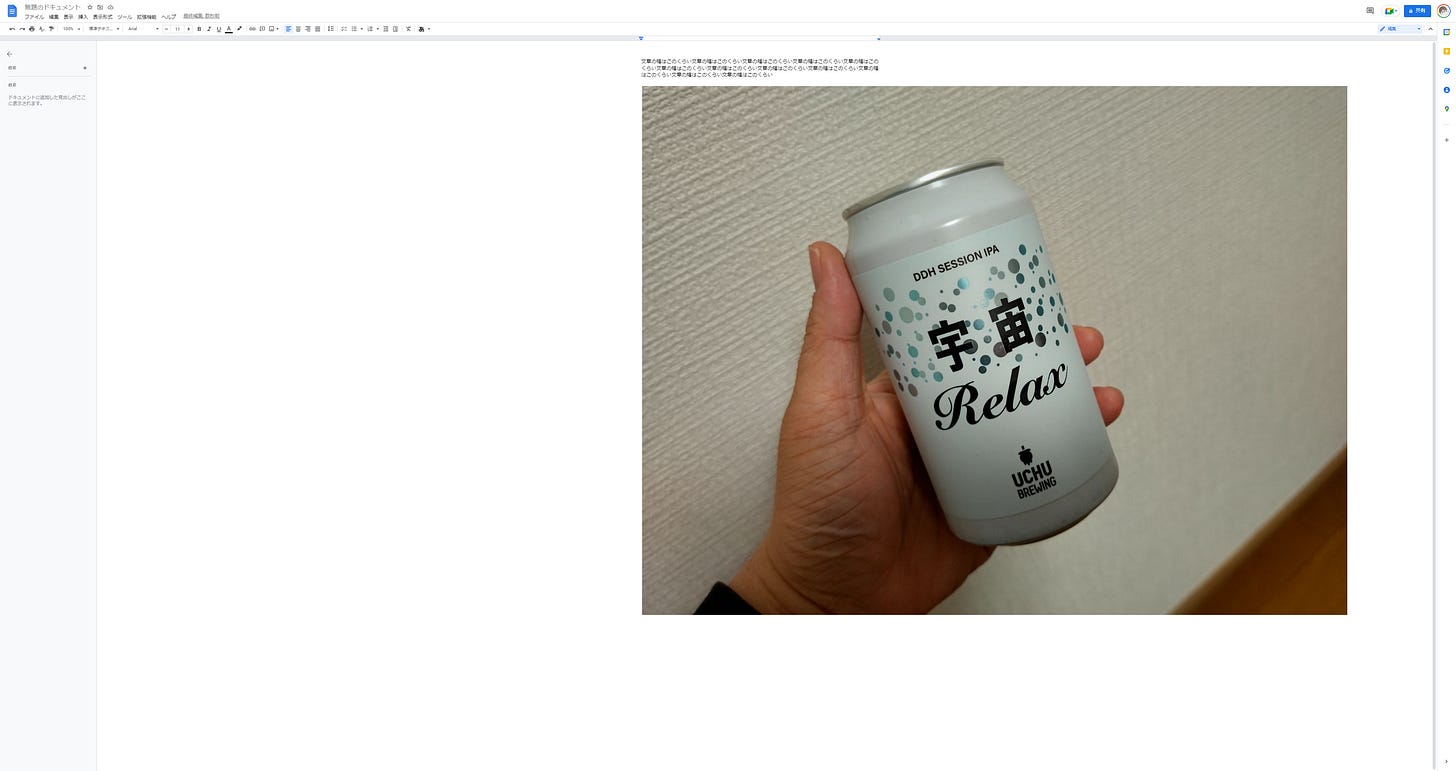Click the decrease indent icon
This screenshot has height=771, width=1456.
(386, 29)
